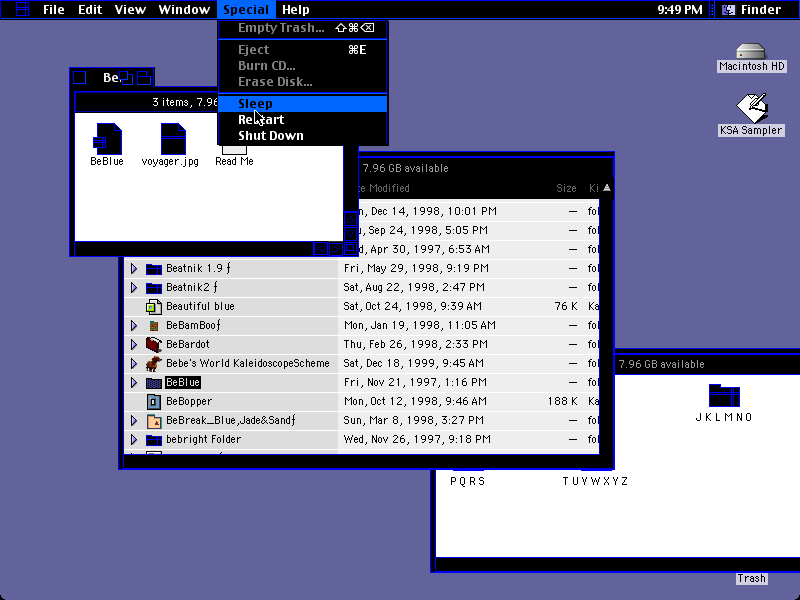
Task: Open the File menu
Action: pyautogui.click(x=54, y=9)
